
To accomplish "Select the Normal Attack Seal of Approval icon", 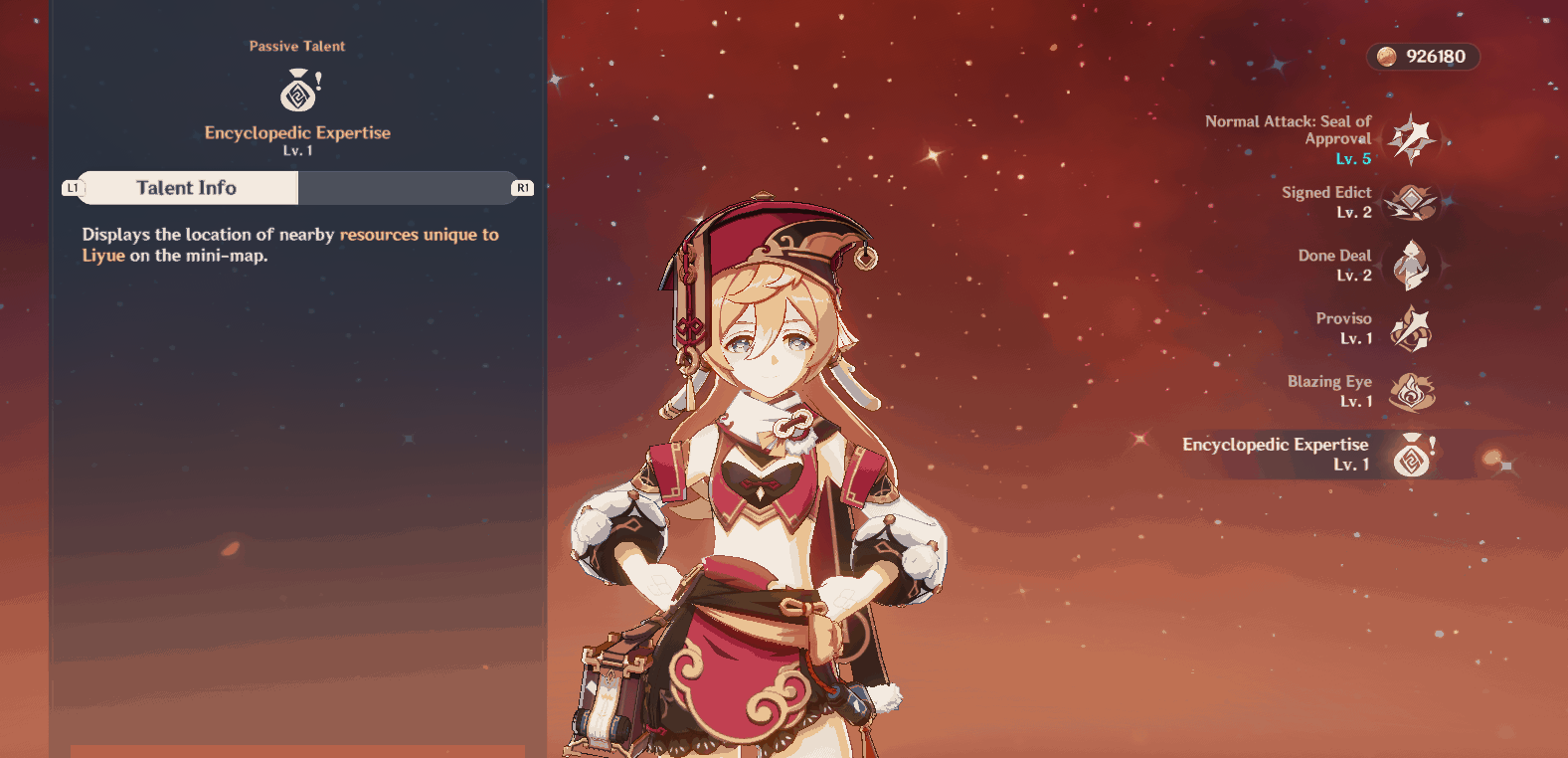I will point(1412,138).
